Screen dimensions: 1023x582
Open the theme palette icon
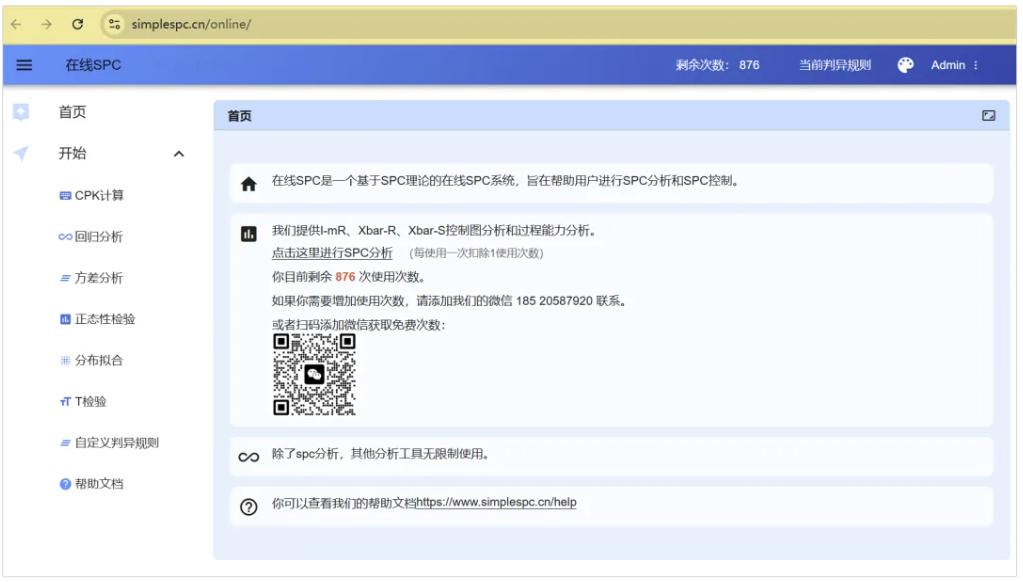[905, 65]
